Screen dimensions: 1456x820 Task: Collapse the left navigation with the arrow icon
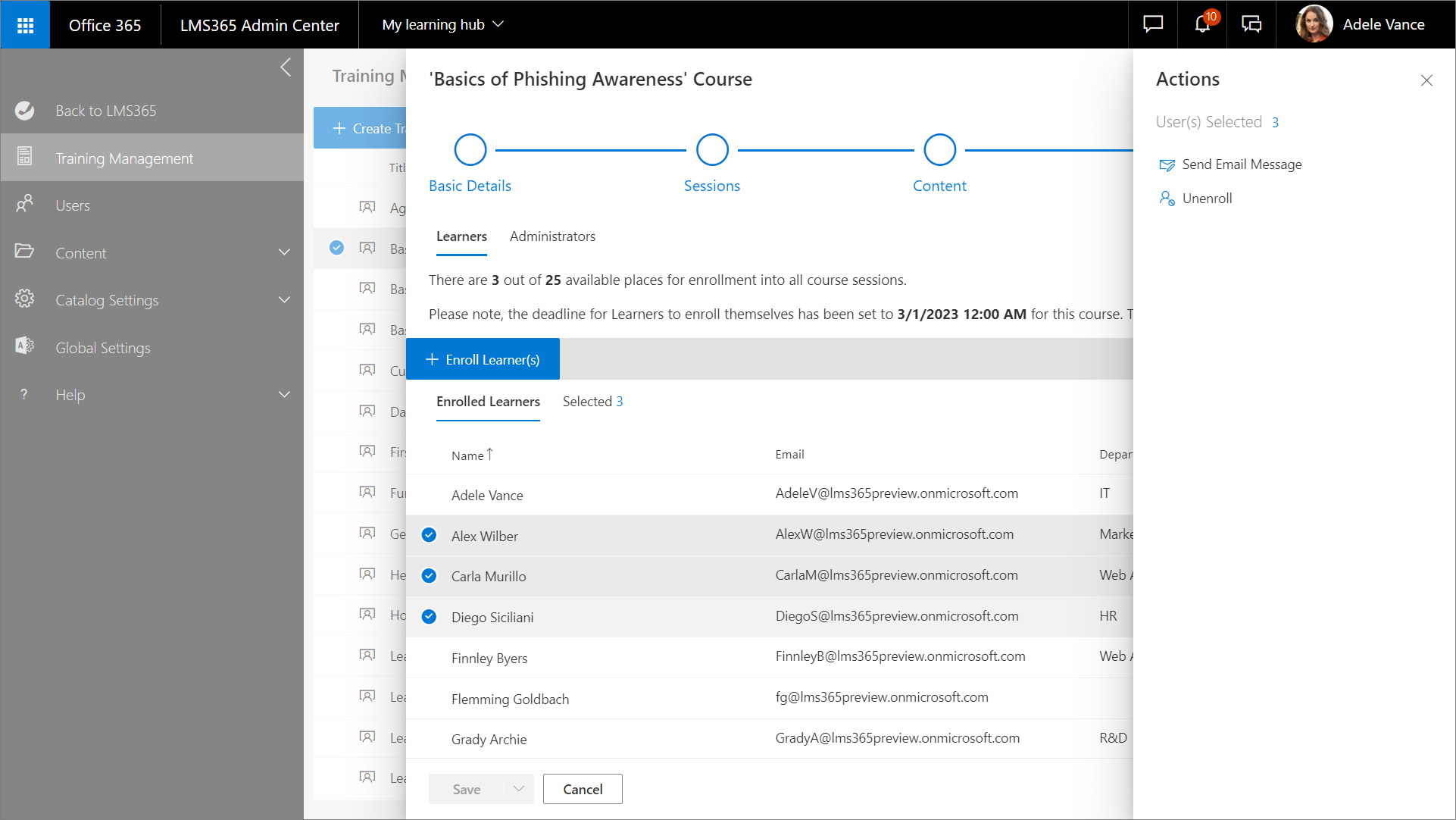tap(286, 67)
